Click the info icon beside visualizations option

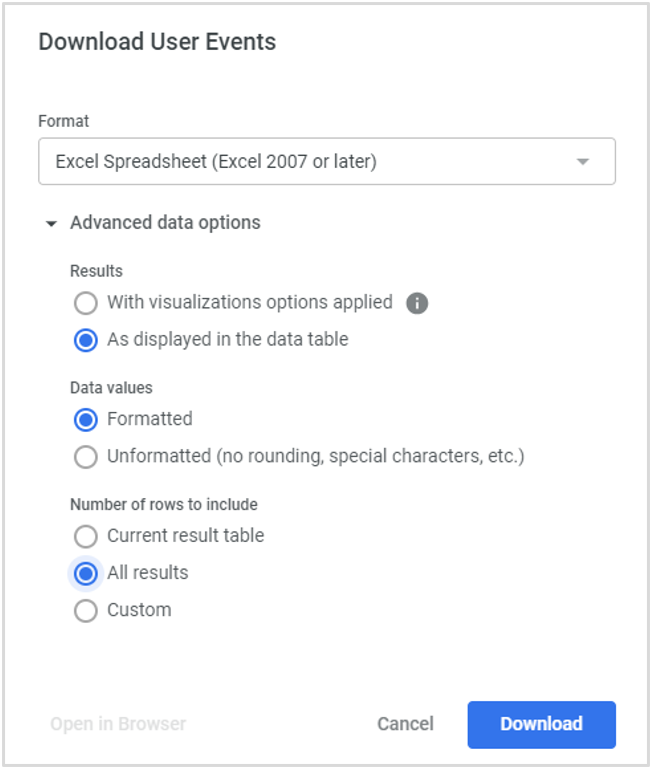pyautogui.click(x=417, y=302)
